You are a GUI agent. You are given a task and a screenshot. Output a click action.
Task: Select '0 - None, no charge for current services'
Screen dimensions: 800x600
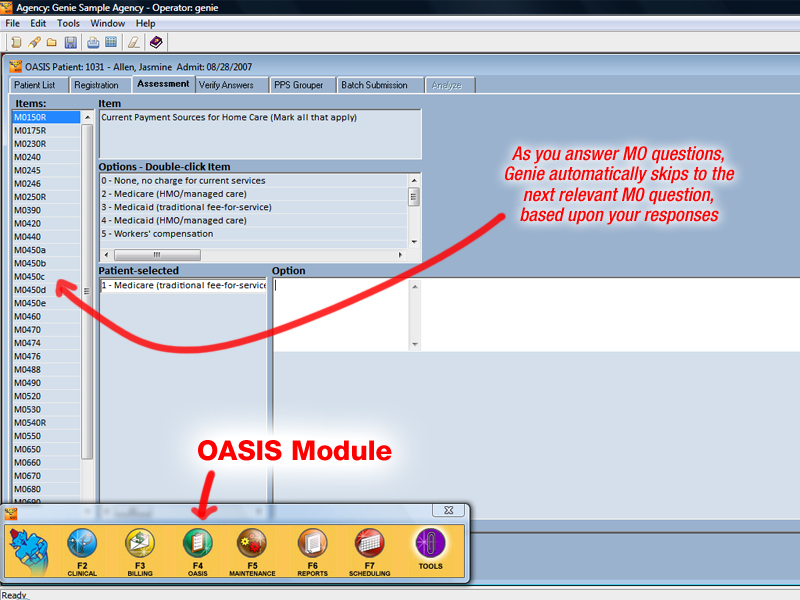254,181
